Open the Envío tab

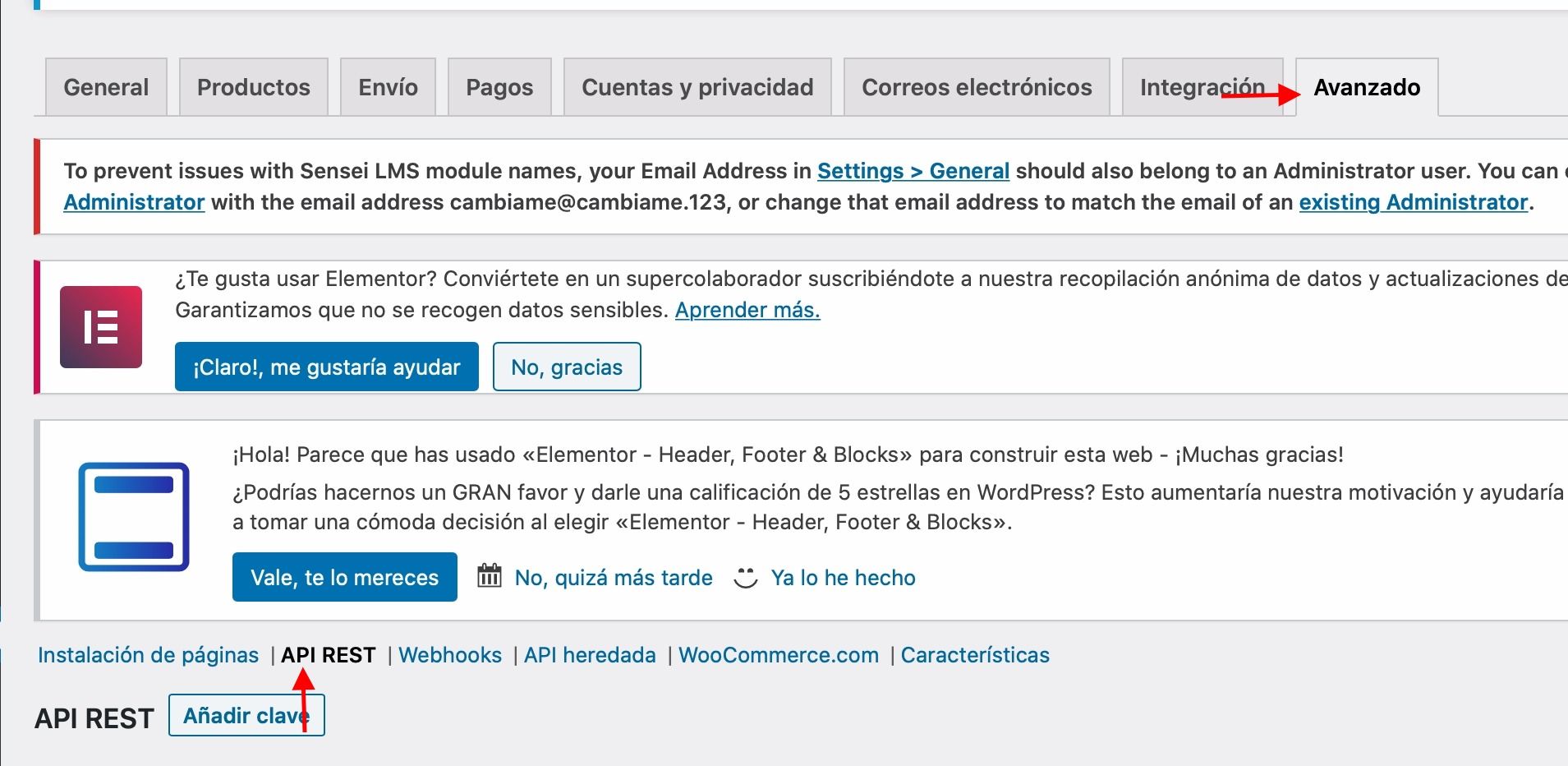coord(388,87)
